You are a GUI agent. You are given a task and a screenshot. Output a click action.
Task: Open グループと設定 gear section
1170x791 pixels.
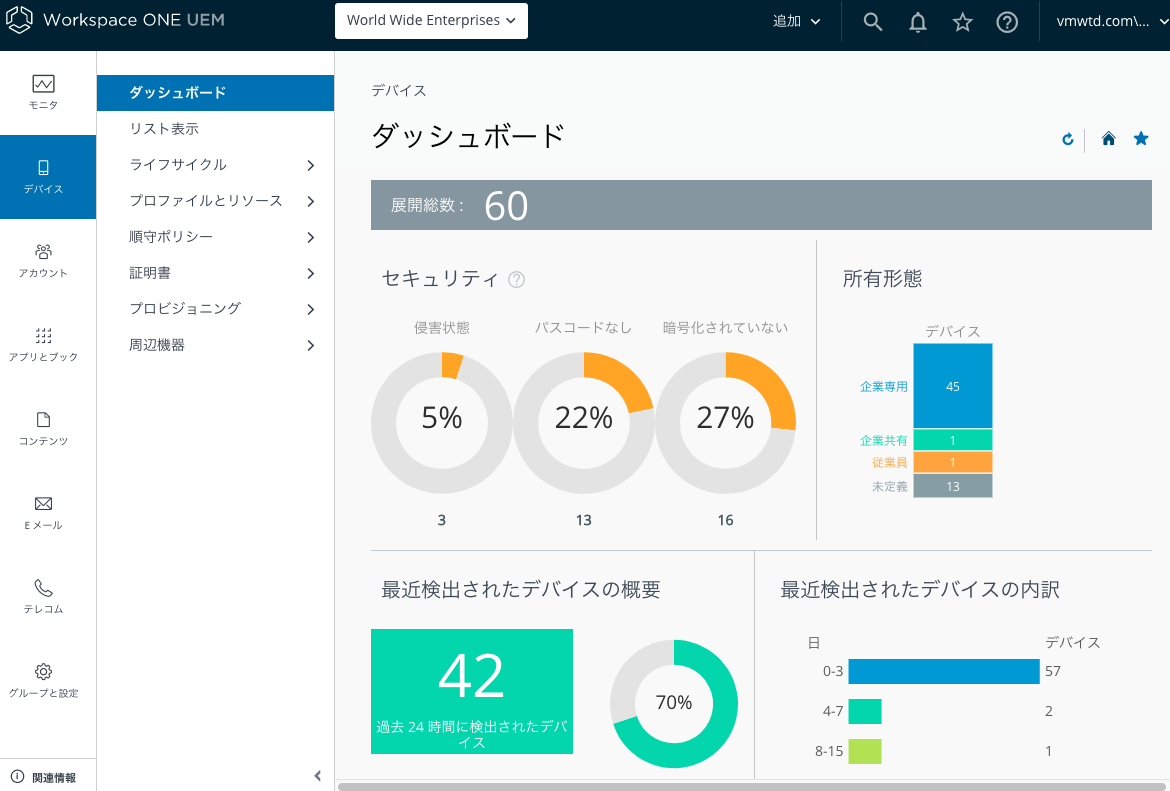pos(43,680)
